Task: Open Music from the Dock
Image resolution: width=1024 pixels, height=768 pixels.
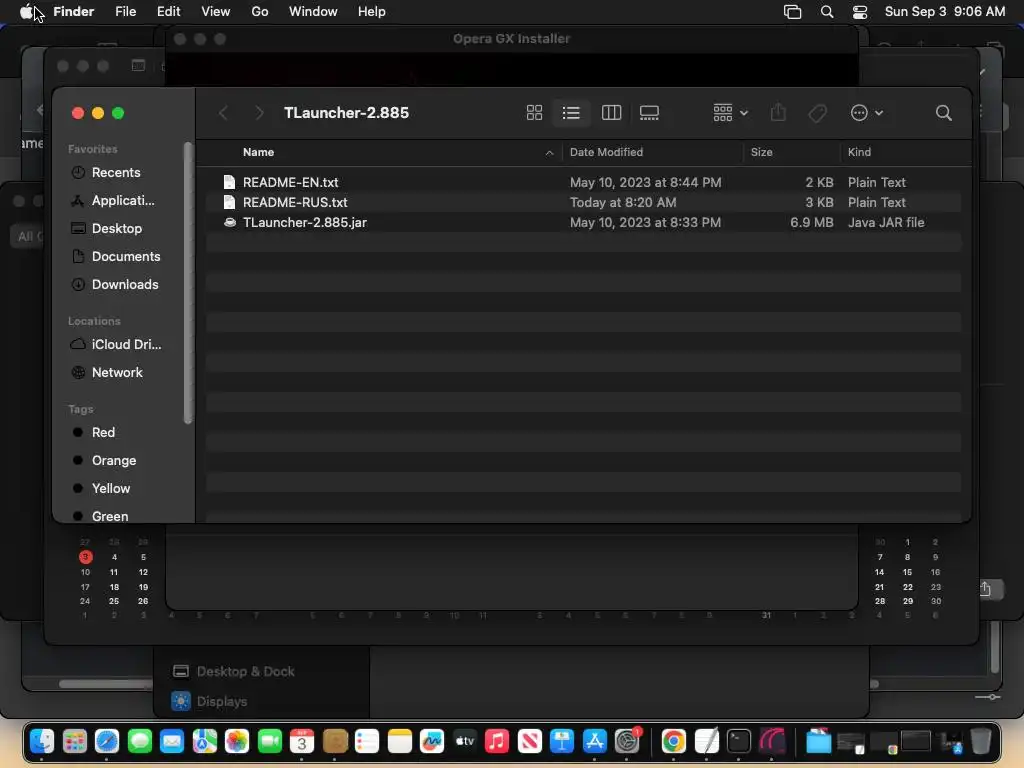Action: click(497, 741)
